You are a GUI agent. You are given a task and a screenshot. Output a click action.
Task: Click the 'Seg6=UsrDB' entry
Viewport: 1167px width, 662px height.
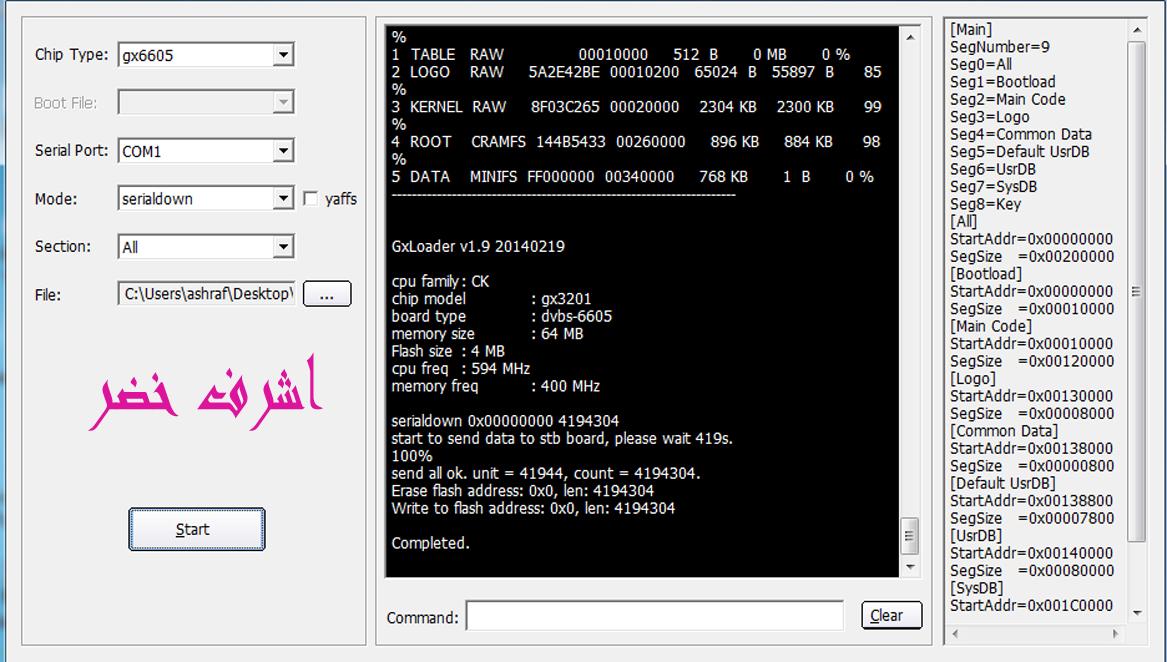(x=992, y=169)
